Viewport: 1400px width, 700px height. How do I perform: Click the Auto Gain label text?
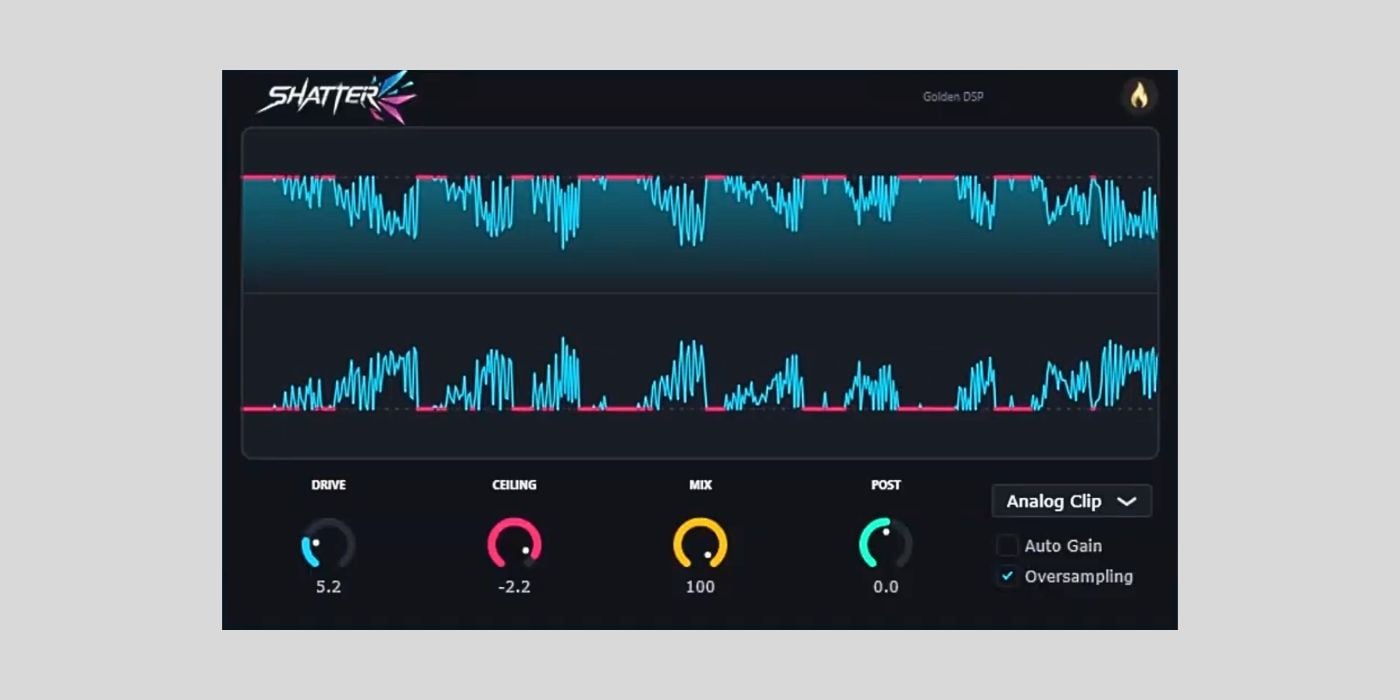(1063, 546)
